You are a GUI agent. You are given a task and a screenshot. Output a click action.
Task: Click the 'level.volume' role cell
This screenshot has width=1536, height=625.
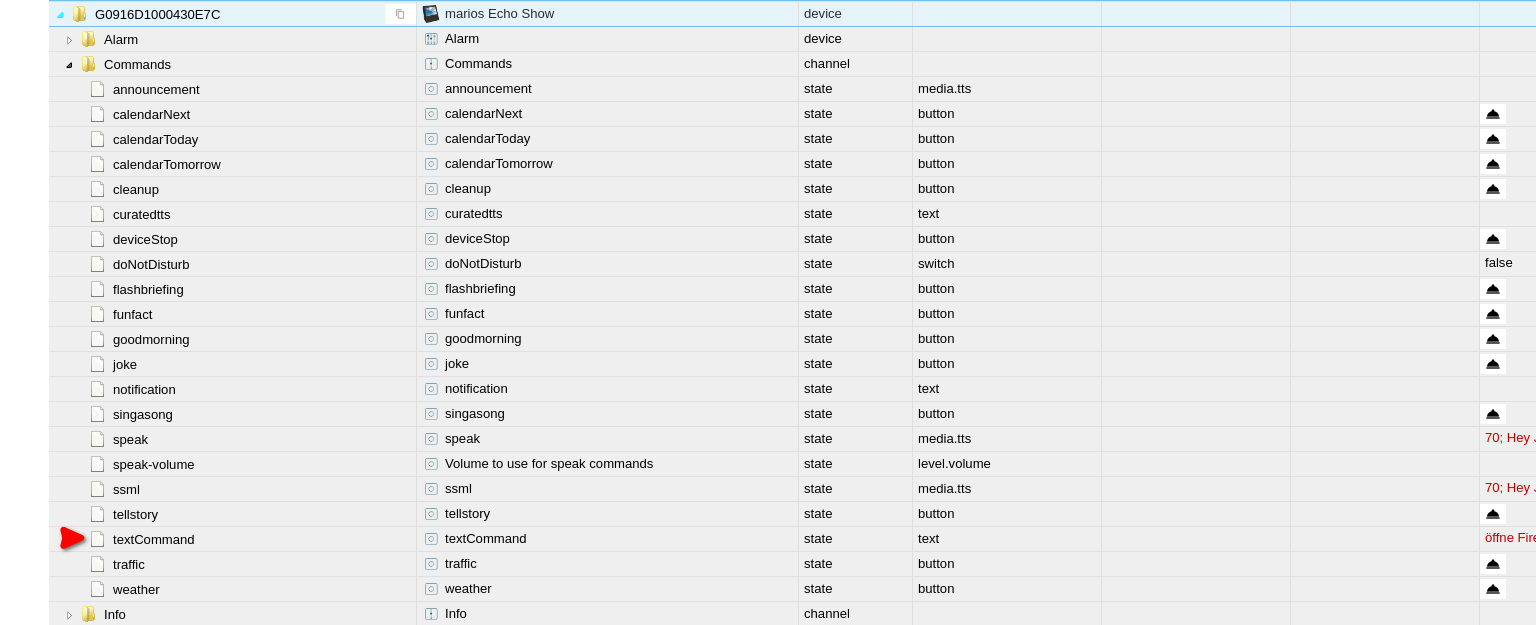click(x=954, y=464)
